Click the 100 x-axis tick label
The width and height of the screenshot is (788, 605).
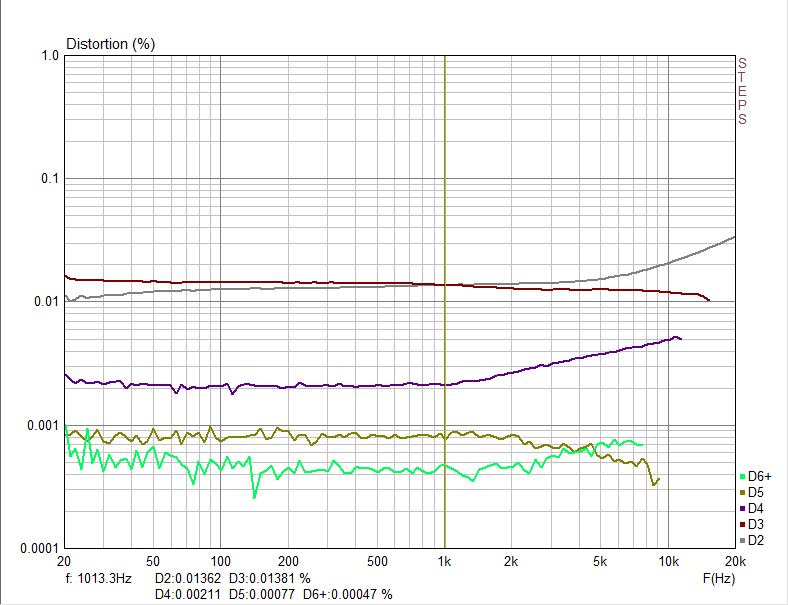click(x=220, y=562)
